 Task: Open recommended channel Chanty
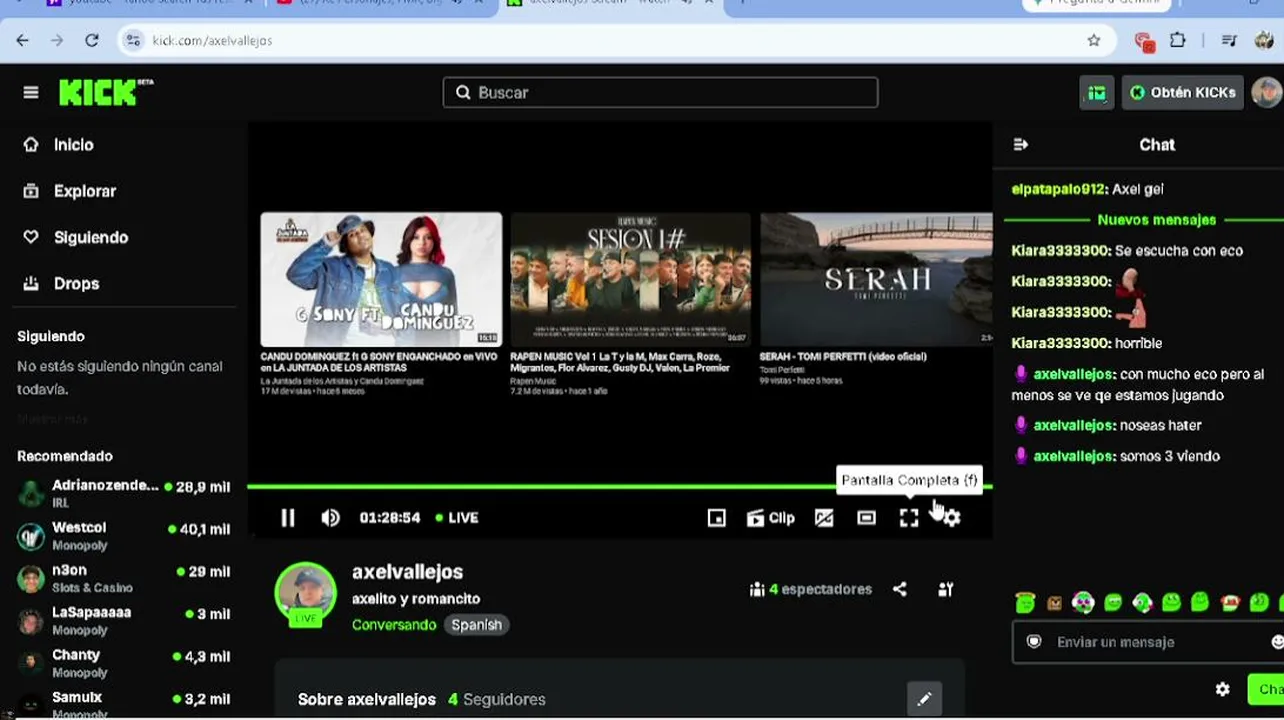(x=124, y=663)
